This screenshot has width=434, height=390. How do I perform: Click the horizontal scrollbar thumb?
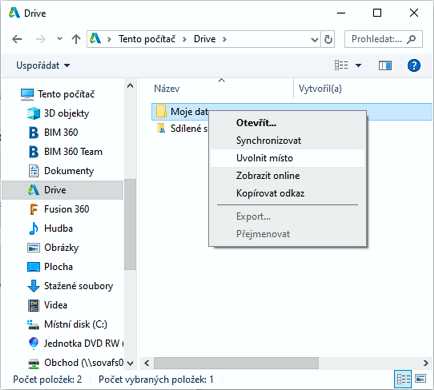(x=236, y=363)
